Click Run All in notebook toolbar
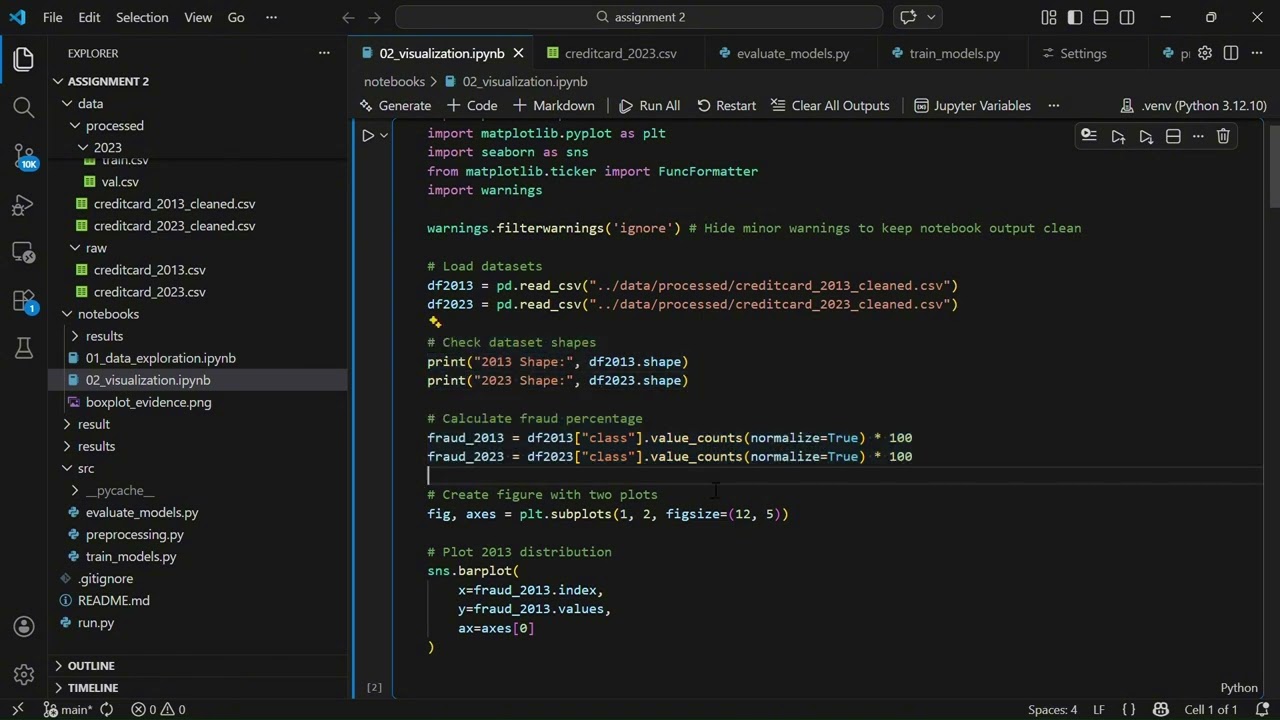Image resolution: width=1280 pixels, height=720 pixels. click(x=649, y=105)
